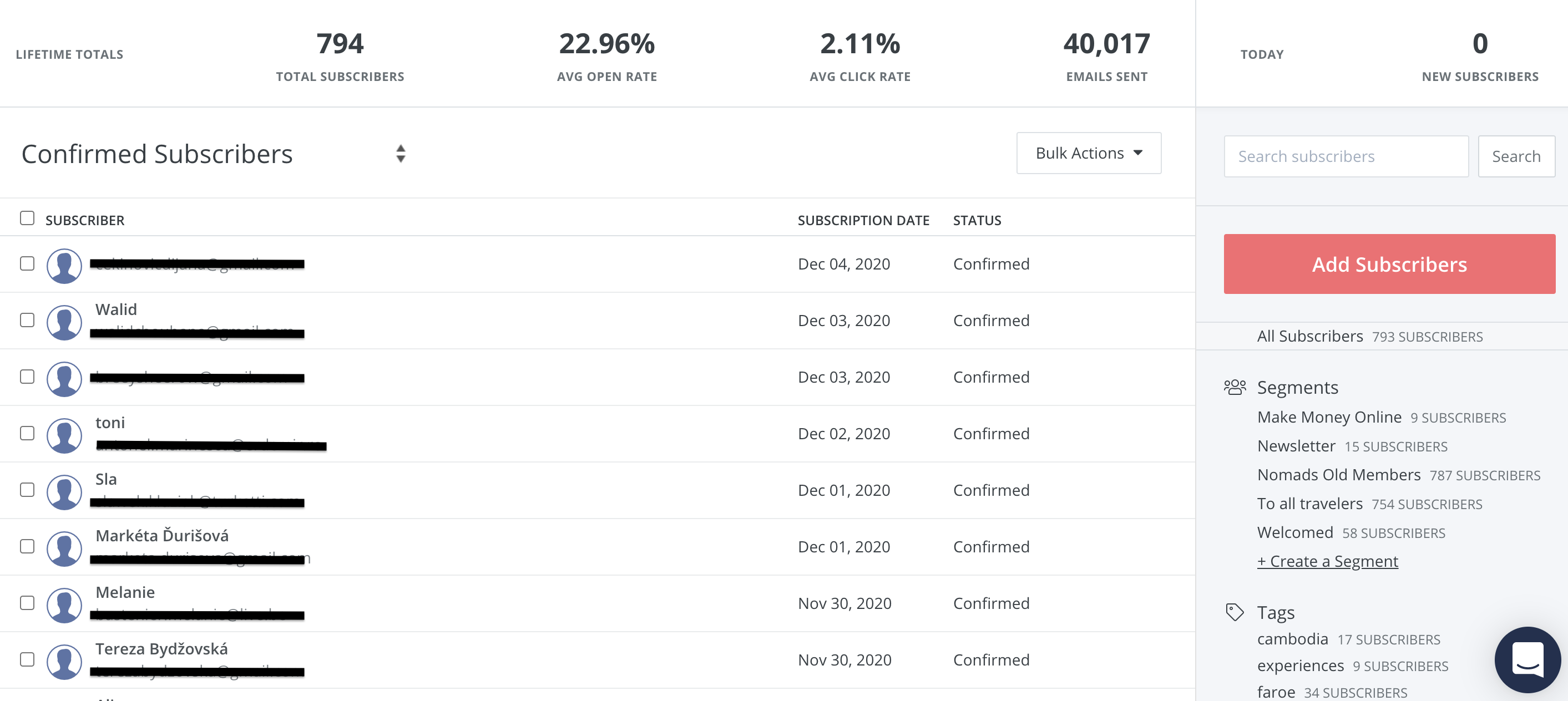Click the Tags panel tag icon

click(1234, 612)
